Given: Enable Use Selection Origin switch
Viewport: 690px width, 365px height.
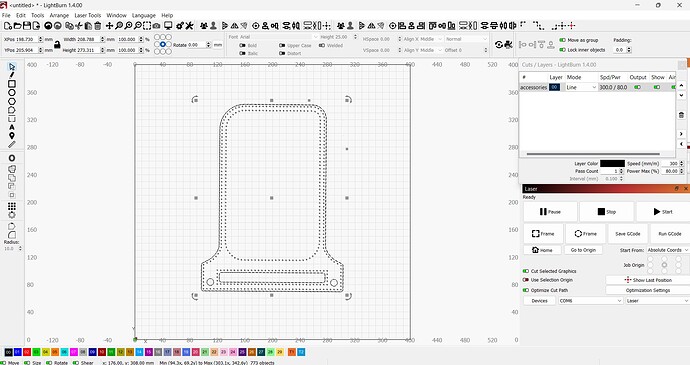Looking at the screenshot, I should pos(525,280).
